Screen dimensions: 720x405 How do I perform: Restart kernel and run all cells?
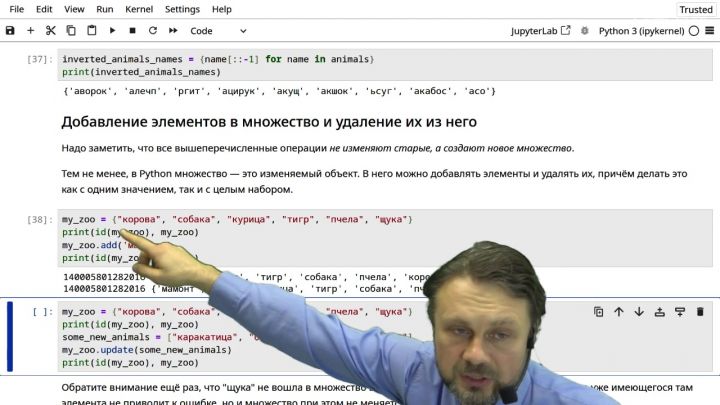tap(173, 31)
